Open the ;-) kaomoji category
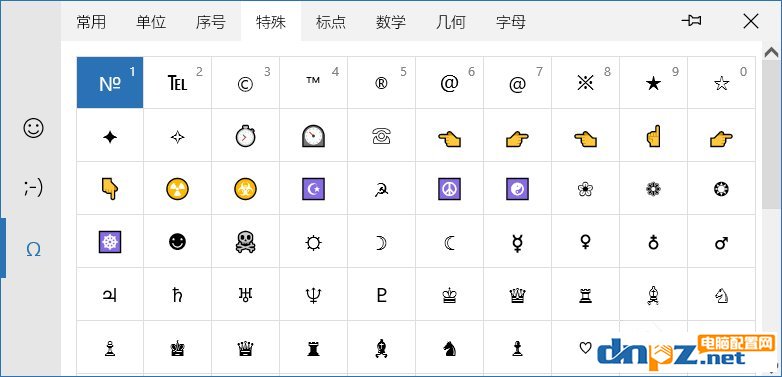 pos(33,188)
